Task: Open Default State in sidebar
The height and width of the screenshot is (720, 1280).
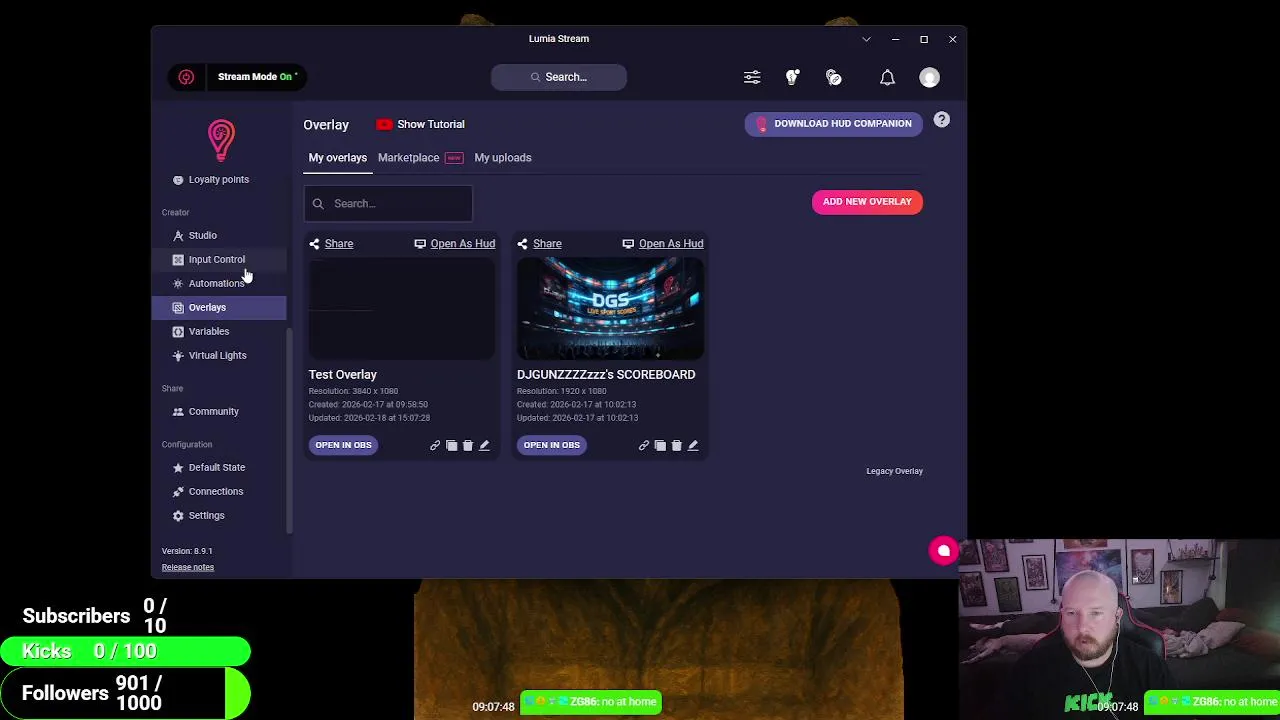Action: [x=219, y=468]
